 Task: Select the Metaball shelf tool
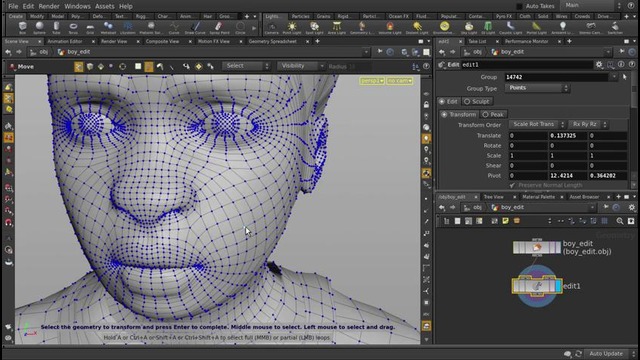click(x=108, y=28)
